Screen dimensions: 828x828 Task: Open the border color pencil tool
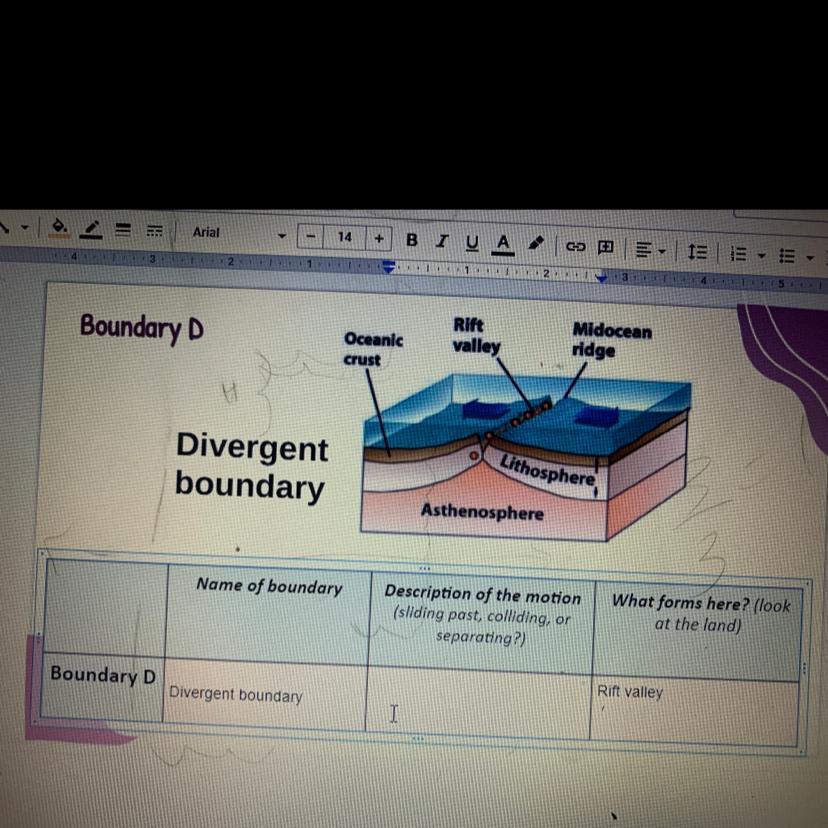[91, 229]
